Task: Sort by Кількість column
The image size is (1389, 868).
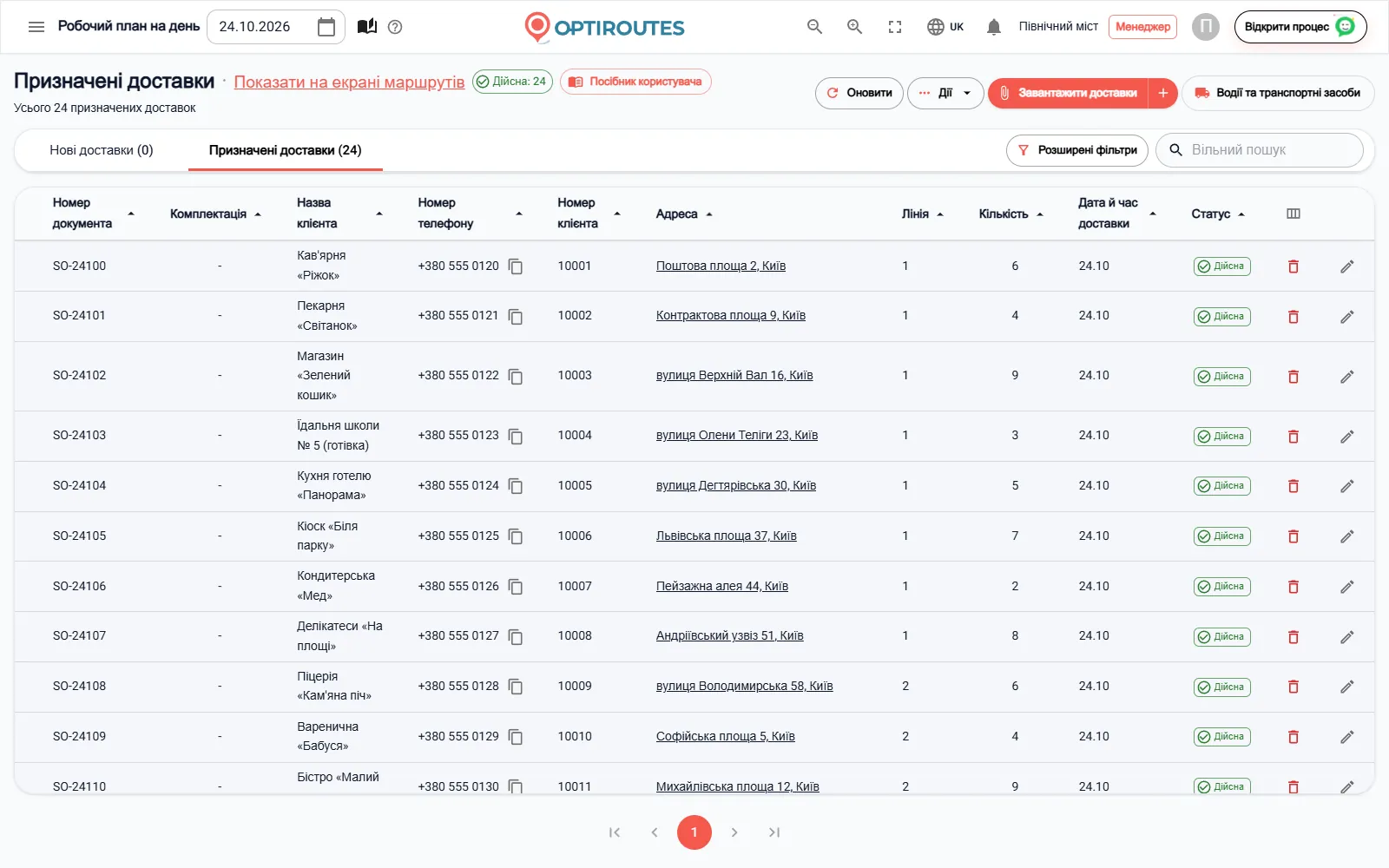Action: click(1011, 214)
